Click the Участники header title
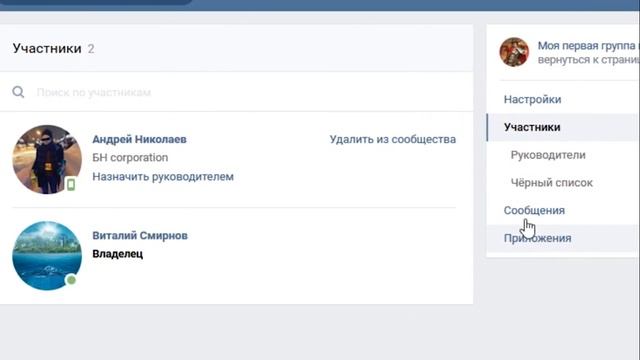 47,48
